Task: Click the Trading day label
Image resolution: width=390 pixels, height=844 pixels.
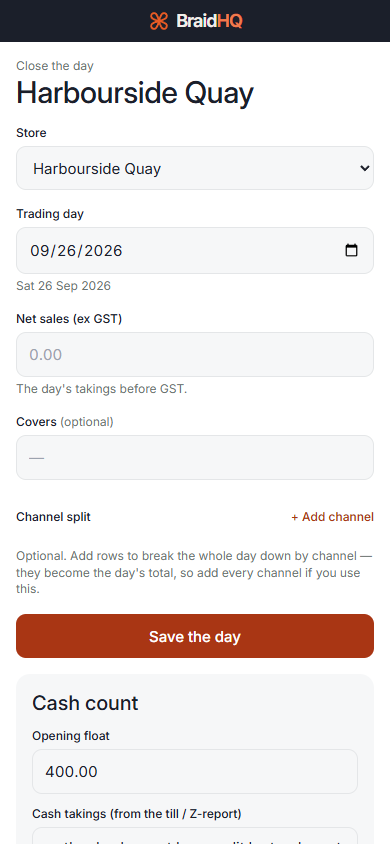Action: (50, 214)
